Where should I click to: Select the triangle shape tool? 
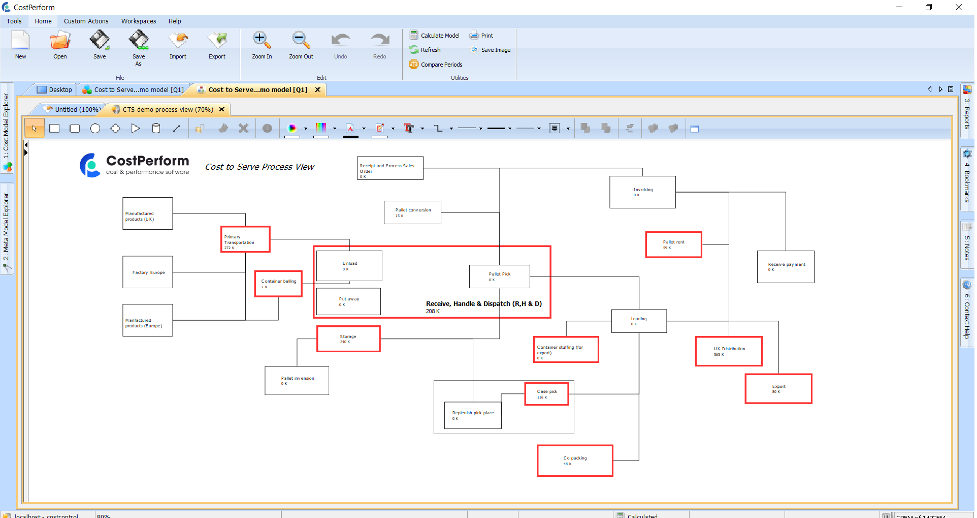coord(136,128)
